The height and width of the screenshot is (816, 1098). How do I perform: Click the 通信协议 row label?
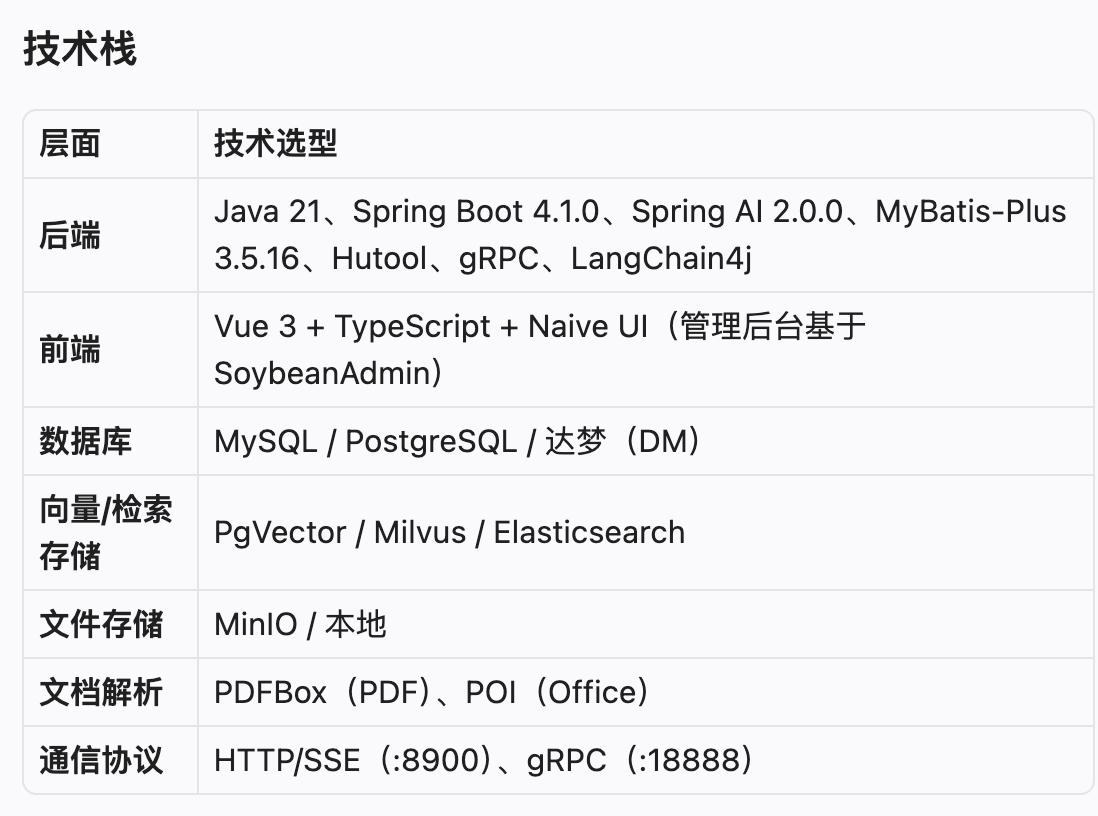tap(101, 760)
